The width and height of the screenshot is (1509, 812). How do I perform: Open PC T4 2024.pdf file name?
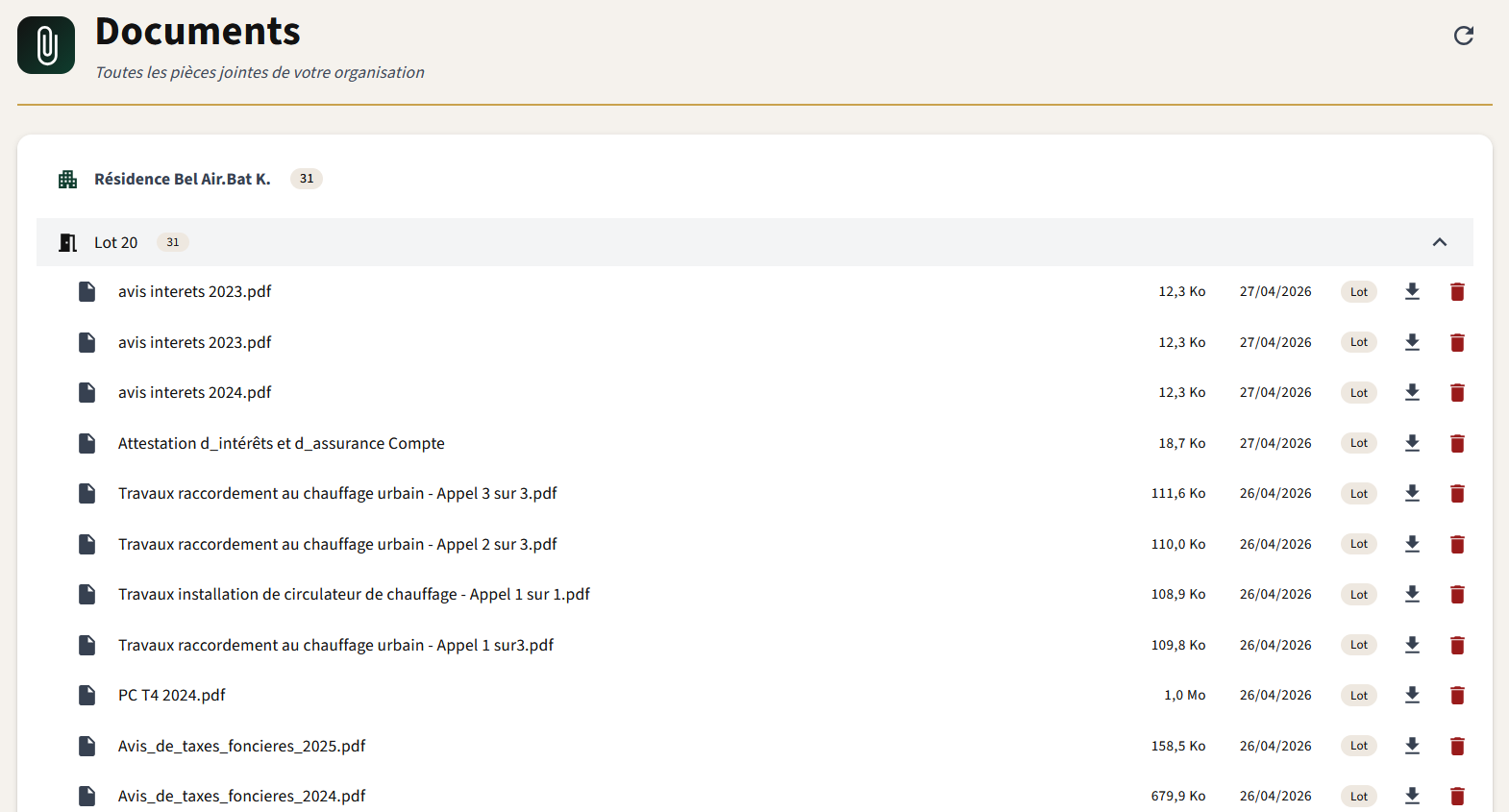tap(171, 695)
